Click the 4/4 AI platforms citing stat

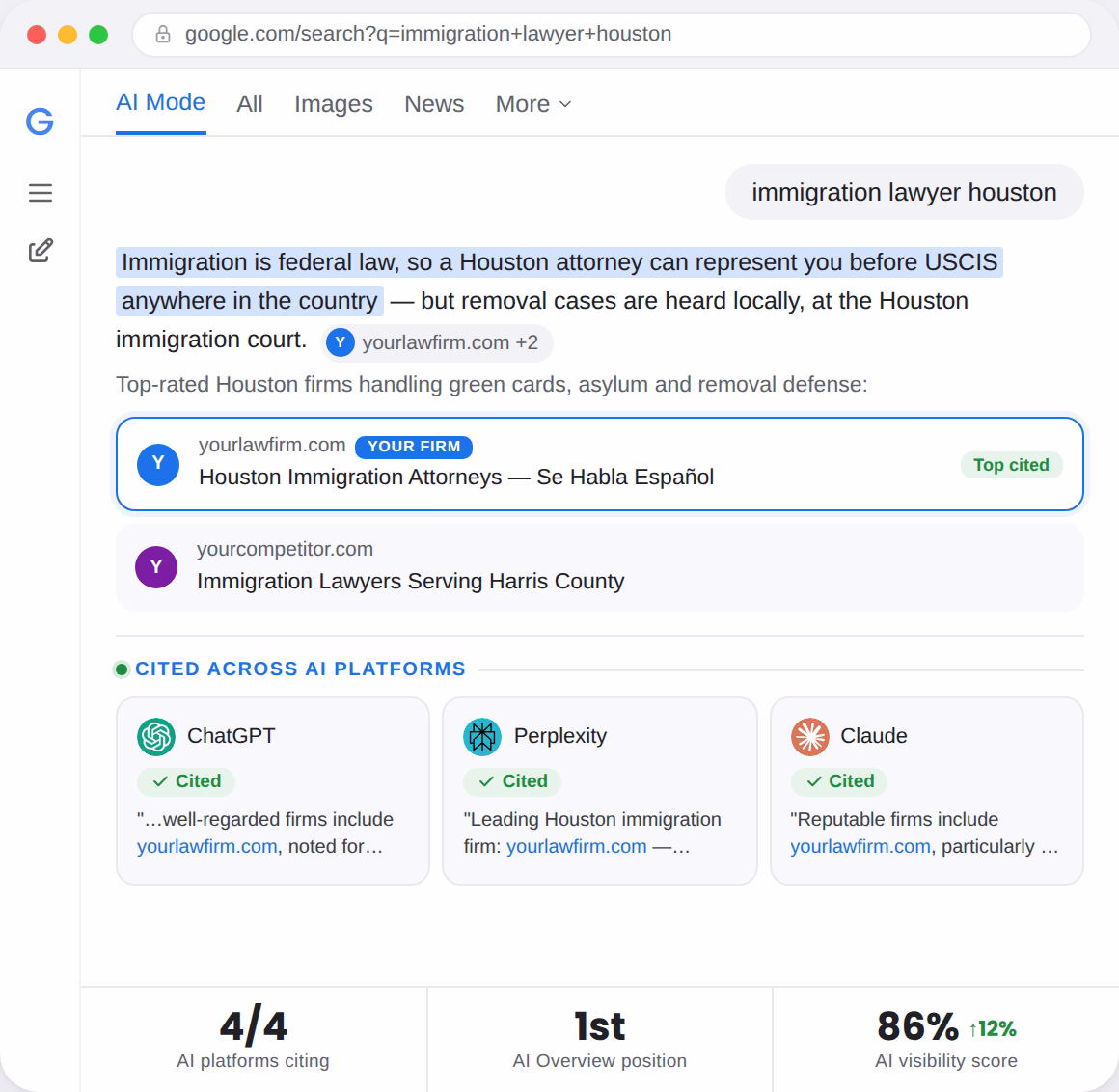[254, 1039]
